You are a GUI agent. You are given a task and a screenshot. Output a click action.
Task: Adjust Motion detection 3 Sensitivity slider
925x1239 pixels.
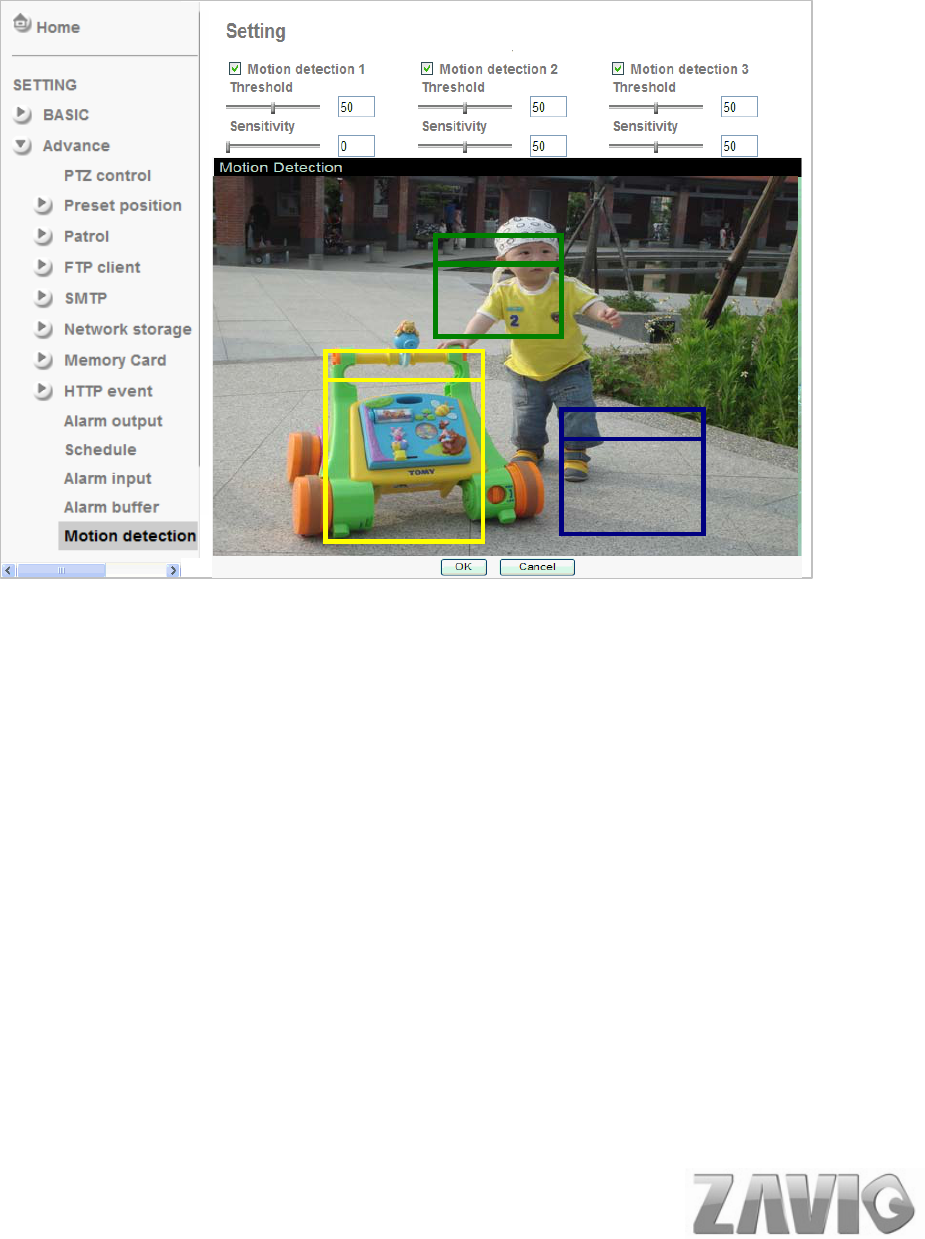656,146
